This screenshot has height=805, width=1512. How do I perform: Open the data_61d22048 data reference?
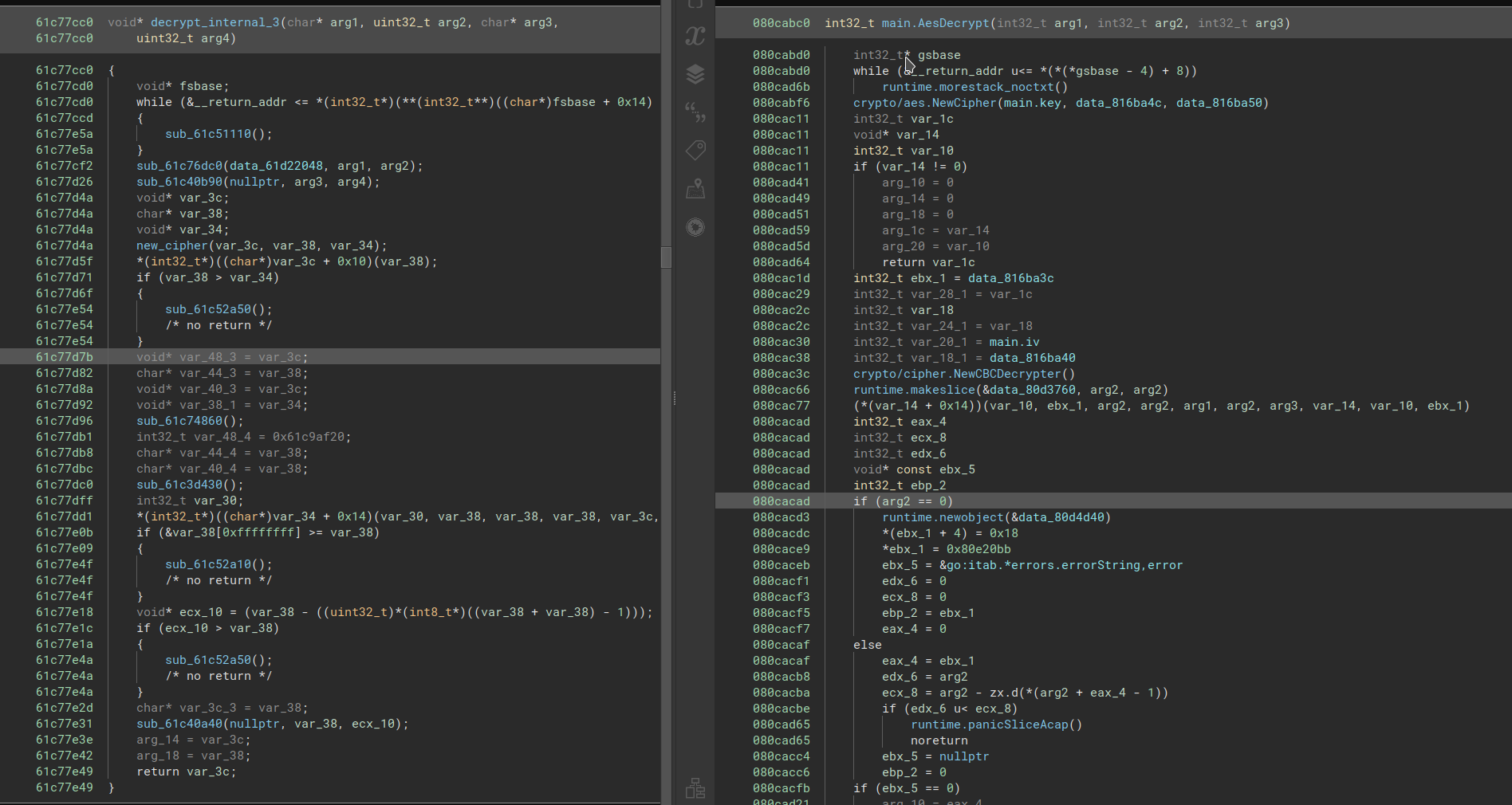[277, 166]
